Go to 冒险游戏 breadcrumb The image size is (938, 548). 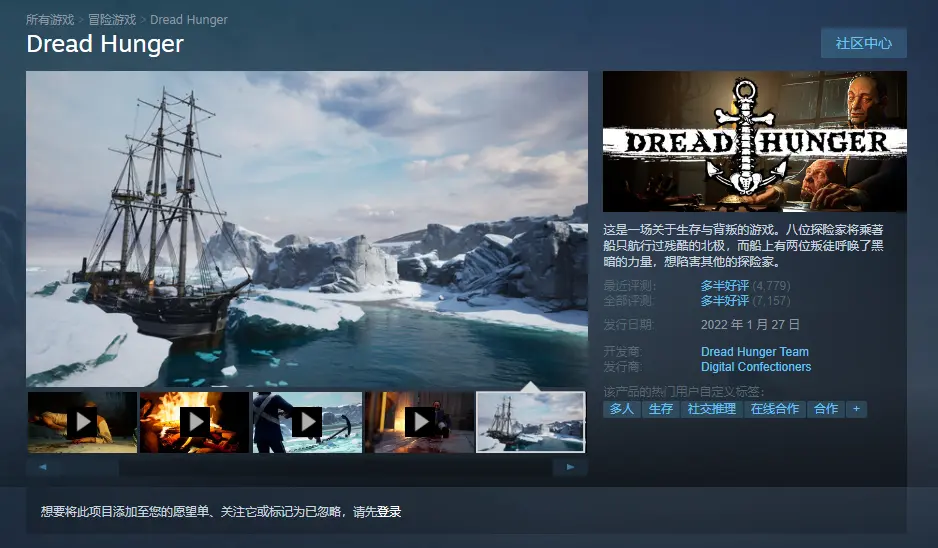tap(112, 20)
